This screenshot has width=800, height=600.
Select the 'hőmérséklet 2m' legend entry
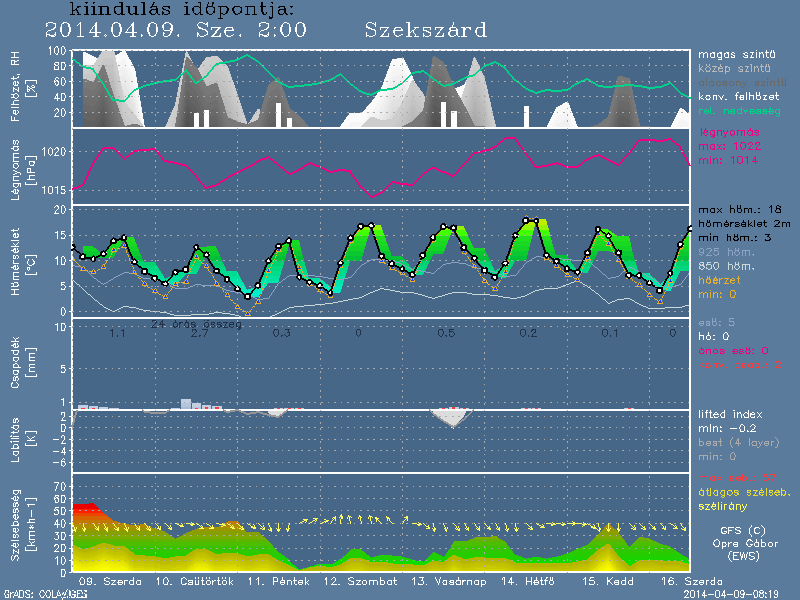pyautogui.click(x=745, y=225)
